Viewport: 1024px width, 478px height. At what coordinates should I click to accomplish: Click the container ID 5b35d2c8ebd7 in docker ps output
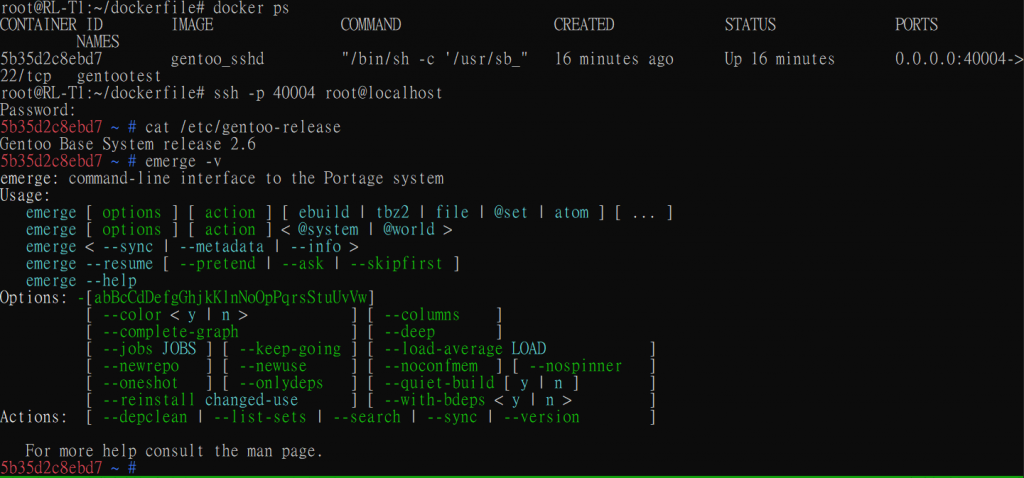coord(51,59)
